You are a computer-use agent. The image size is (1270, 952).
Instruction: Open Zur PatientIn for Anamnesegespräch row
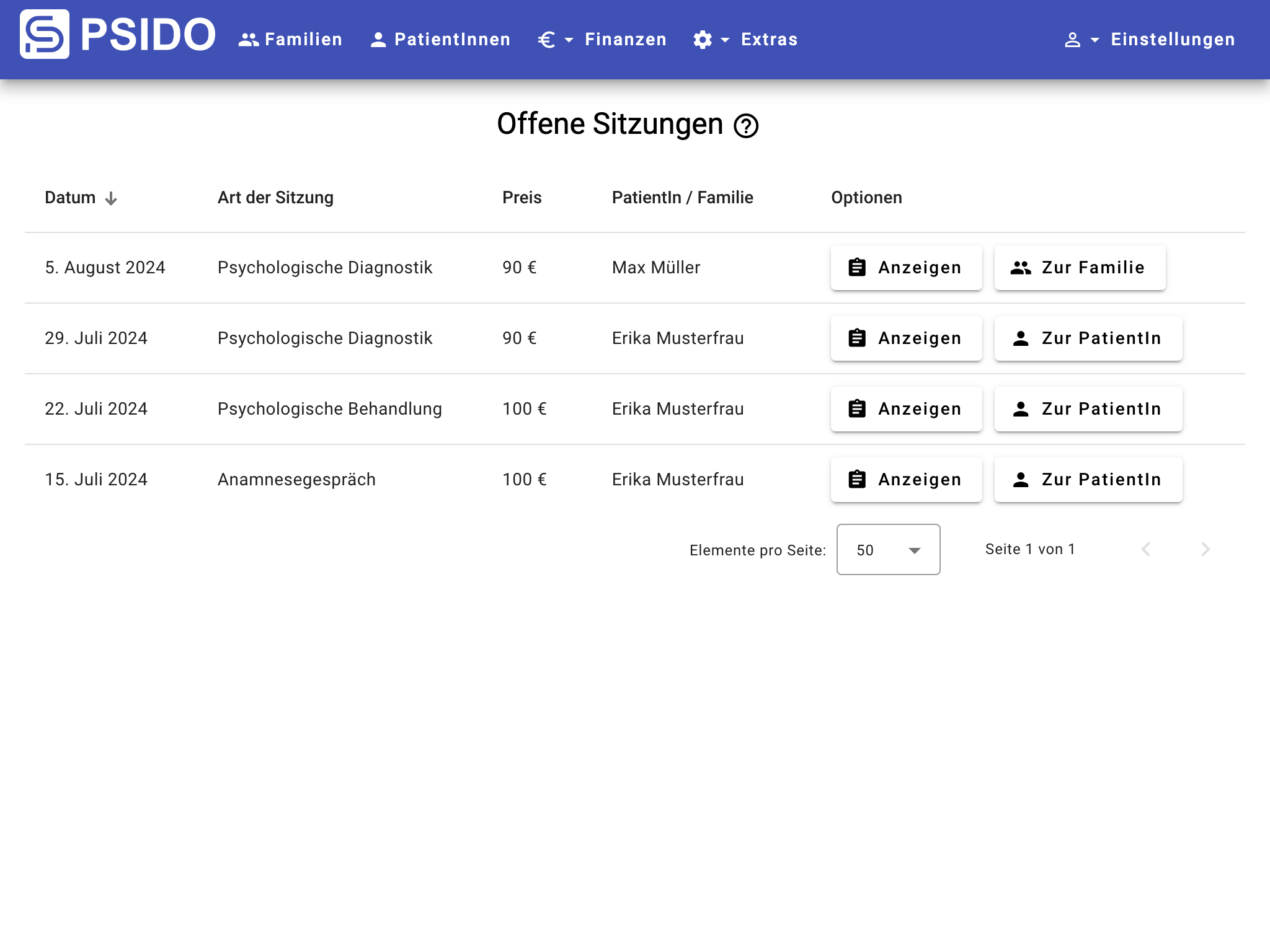[1088, 480]
